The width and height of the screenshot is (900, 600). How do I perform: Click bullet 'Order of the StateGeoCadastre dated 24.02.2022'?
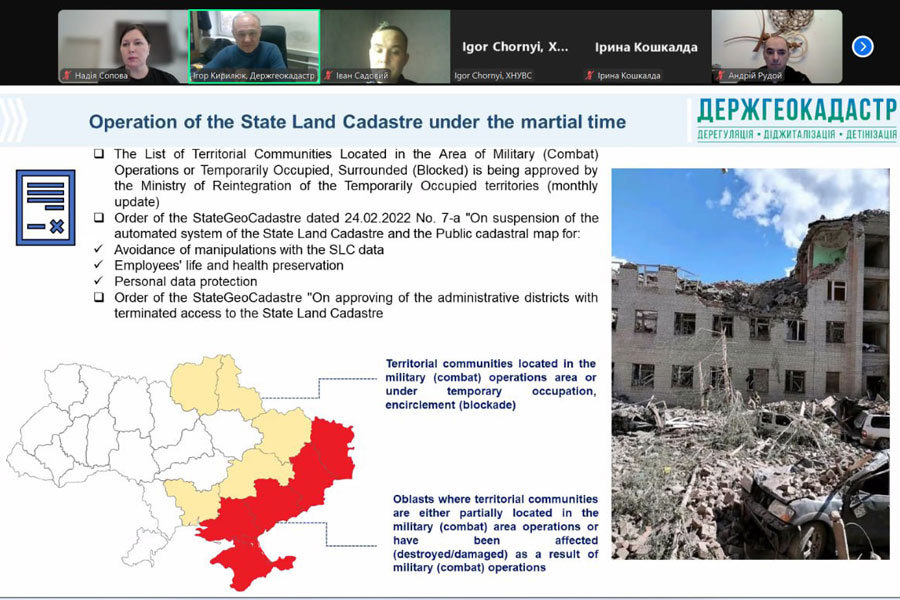pos(356,226)
